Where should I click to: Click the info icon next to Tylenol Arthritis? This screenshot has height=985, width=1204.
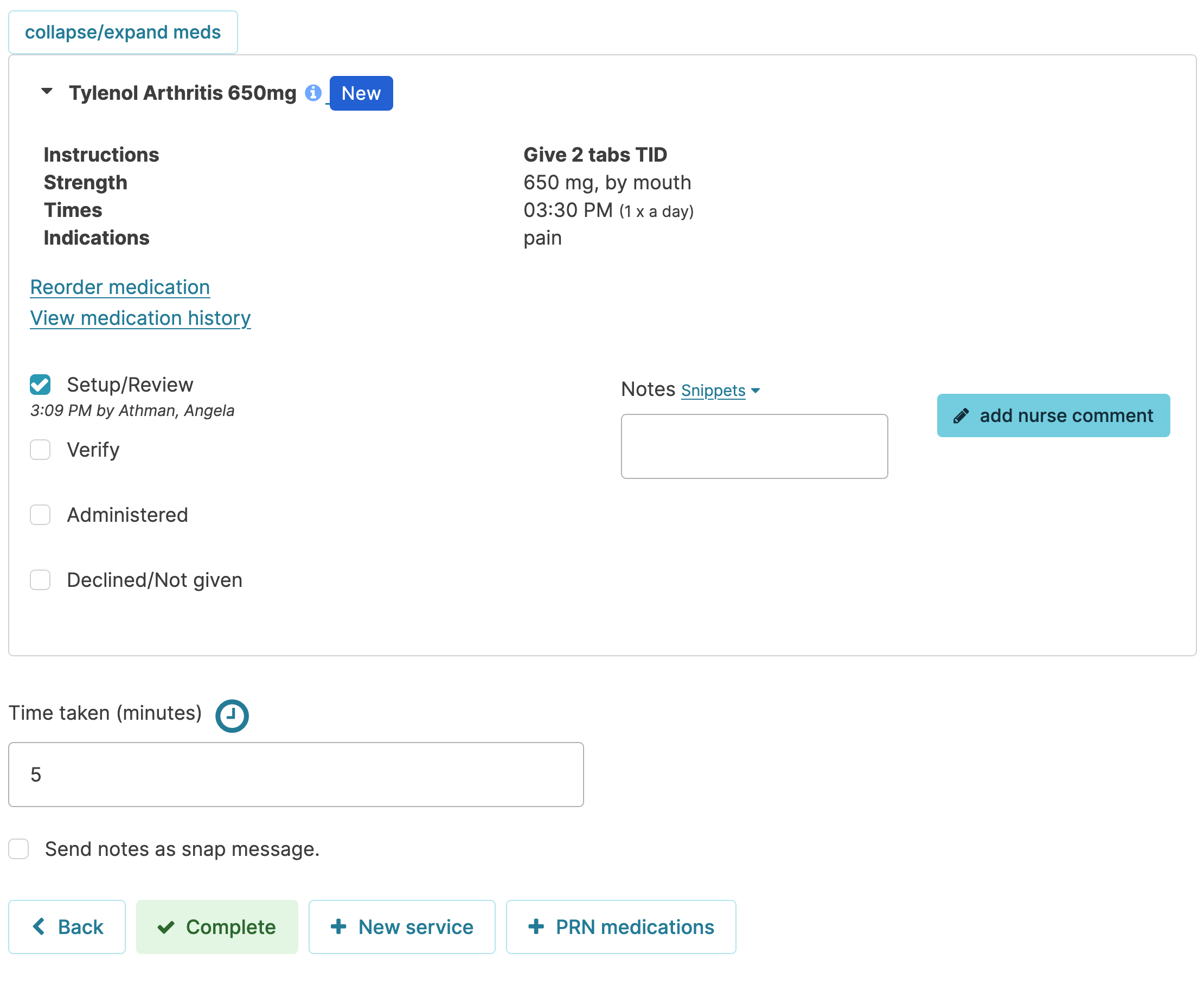click(x=312, y=93)
